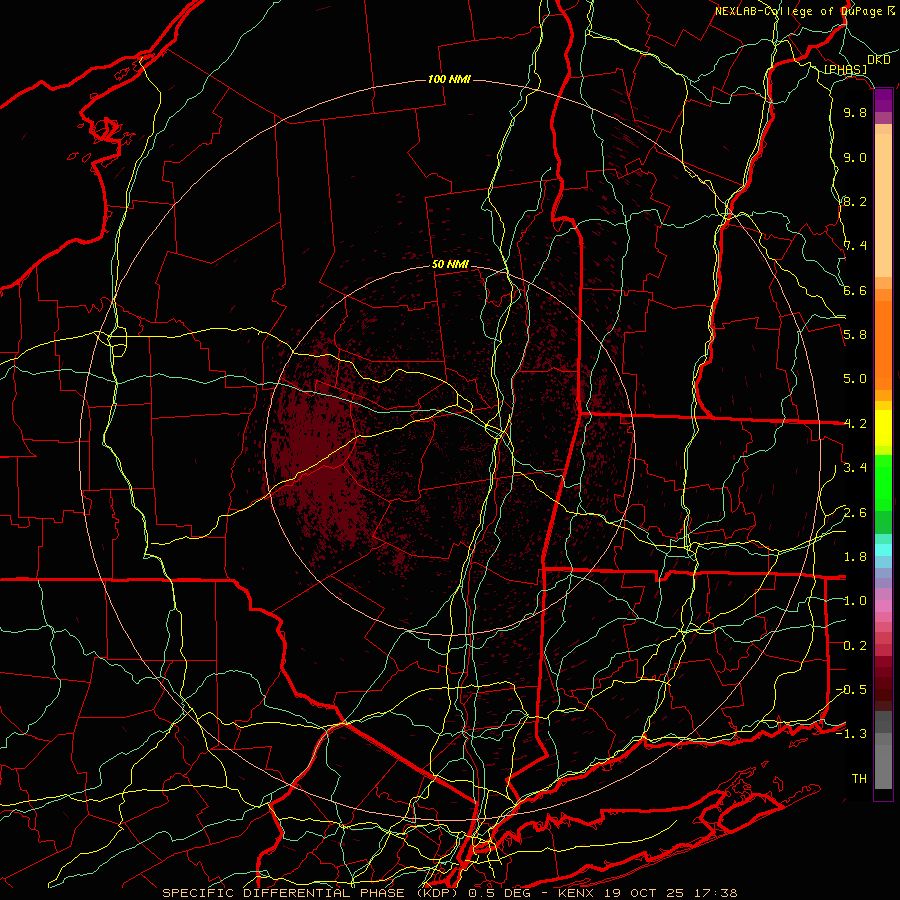The width and height of the screenshot is (900, 900).
Task: Click the 5.8 value on the color scale
Action: coord(855,335)
